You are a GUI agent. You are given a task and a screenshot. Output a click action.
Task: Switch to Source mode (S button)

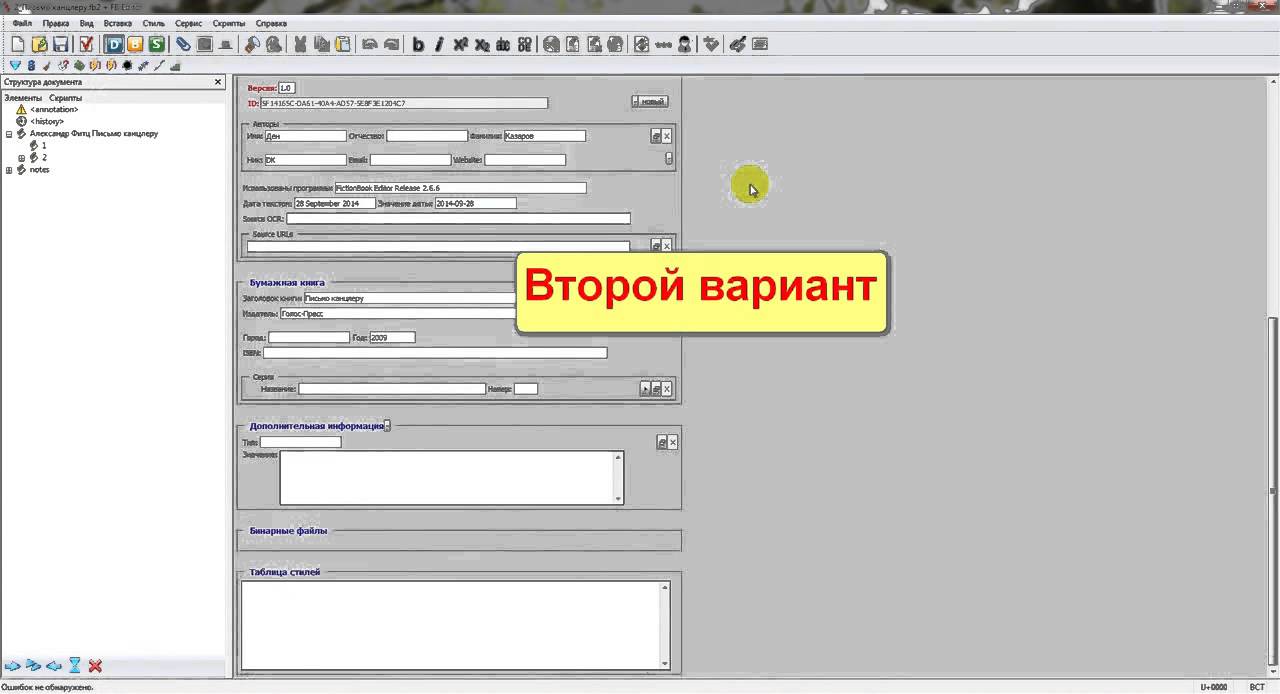coord(157,44)
